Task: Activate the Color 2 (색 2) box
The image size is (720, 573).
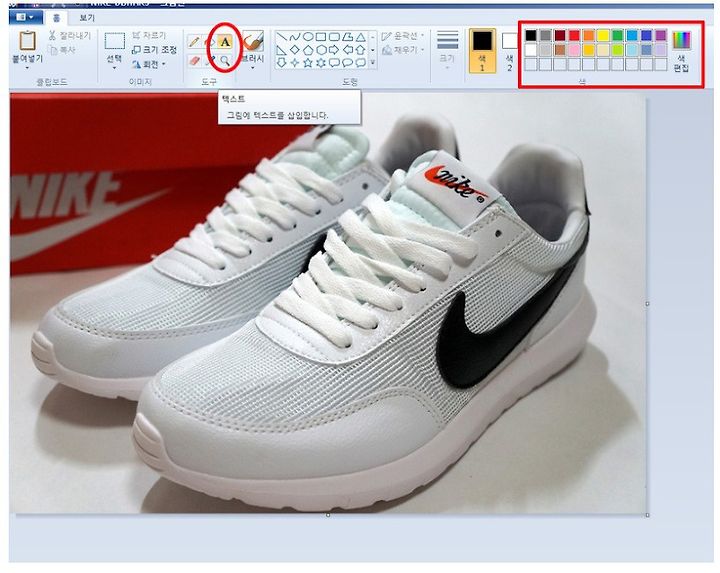Action: (x=509, y=51)
